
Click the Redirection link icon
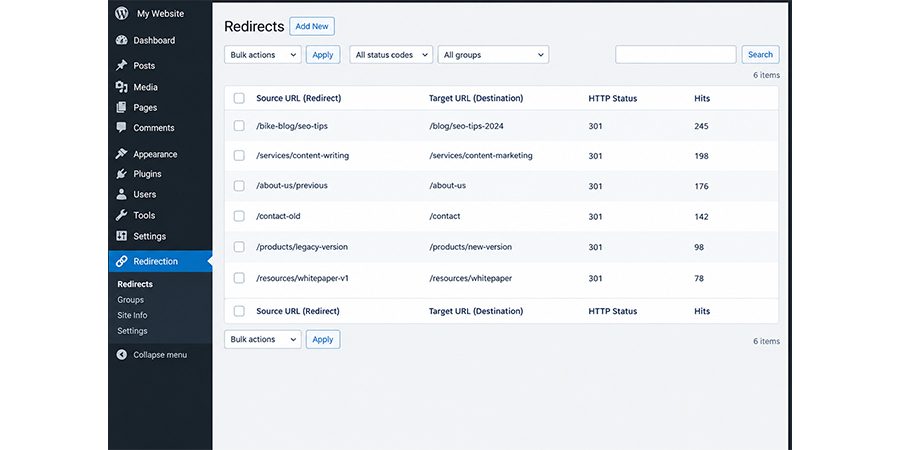click(x=121, y=261)
